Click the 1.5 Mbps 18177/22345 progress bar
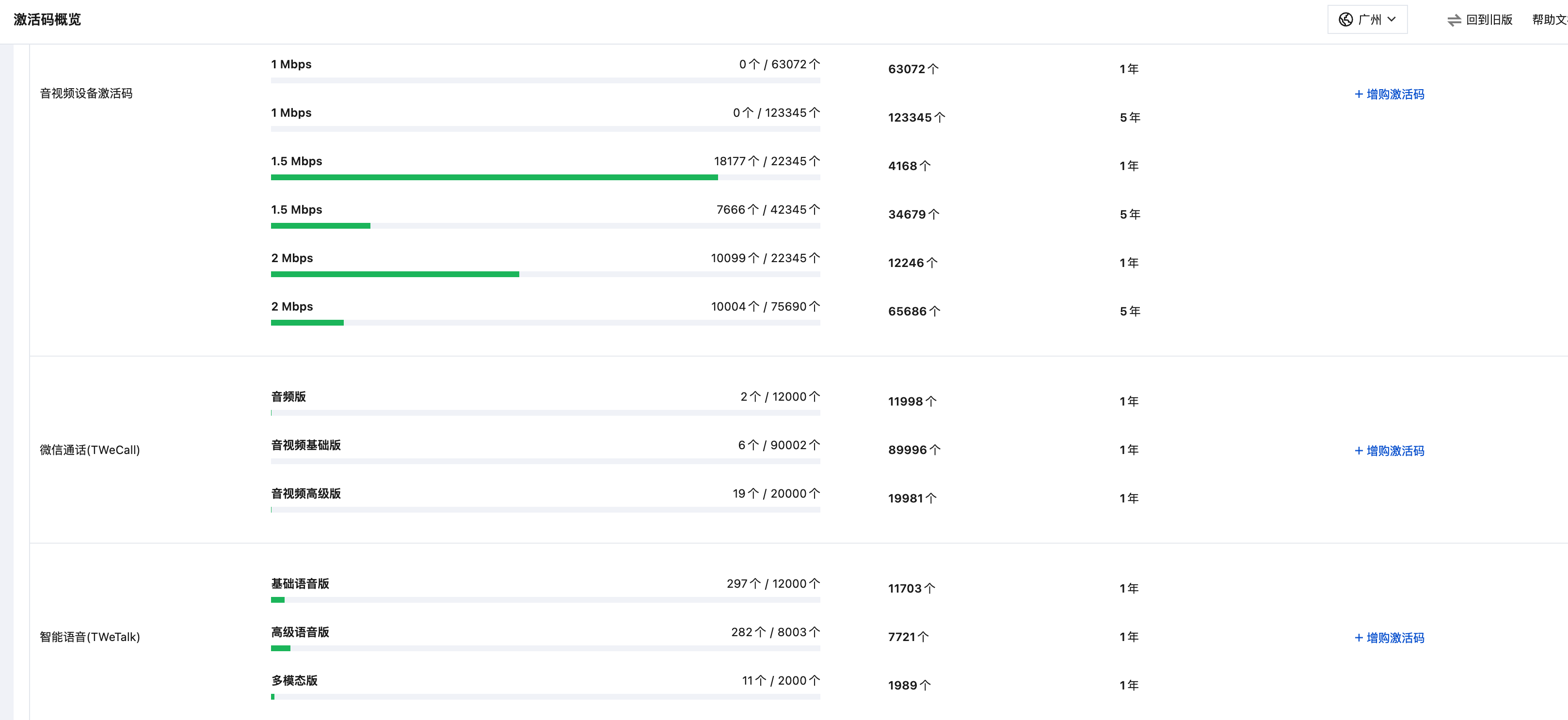 [545, 177]
